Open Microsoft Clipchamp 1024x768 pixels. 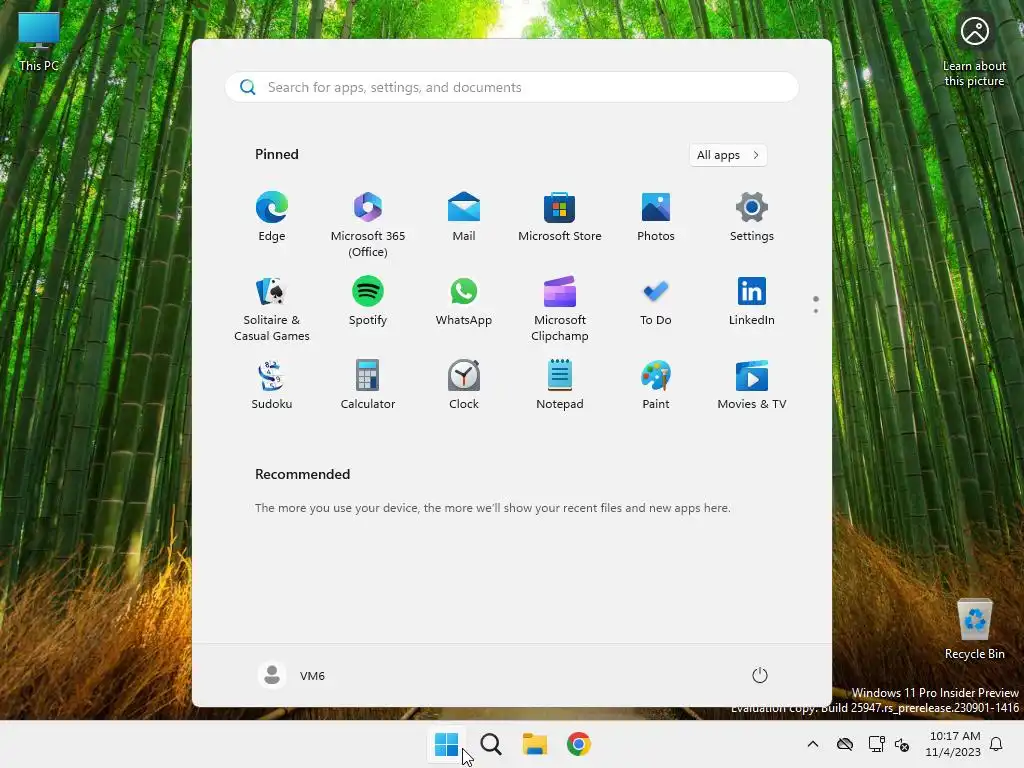[560, 308]
